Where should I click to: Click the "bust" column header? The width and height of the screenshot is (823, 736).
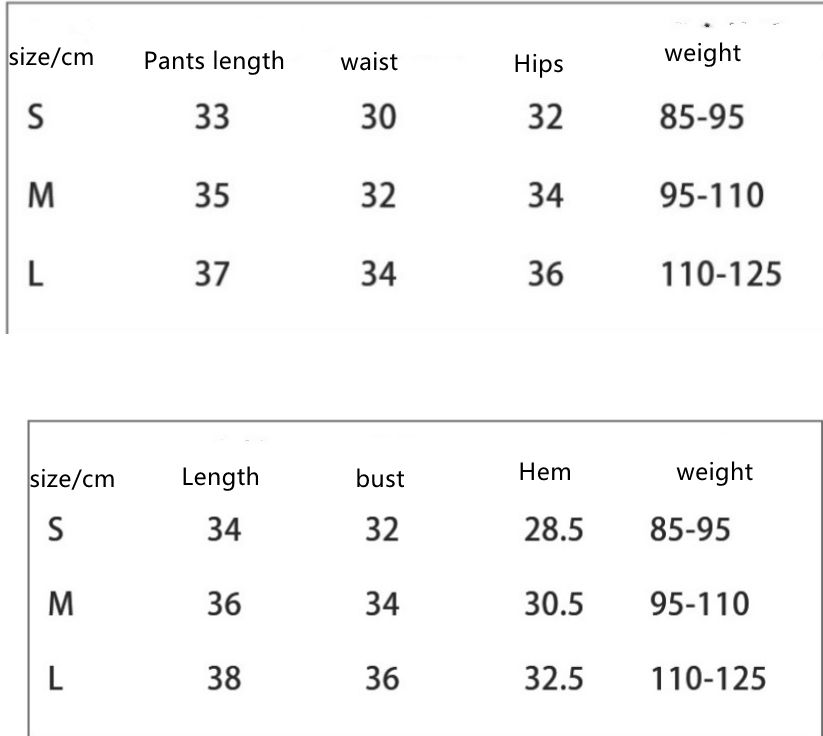point(380,479)
